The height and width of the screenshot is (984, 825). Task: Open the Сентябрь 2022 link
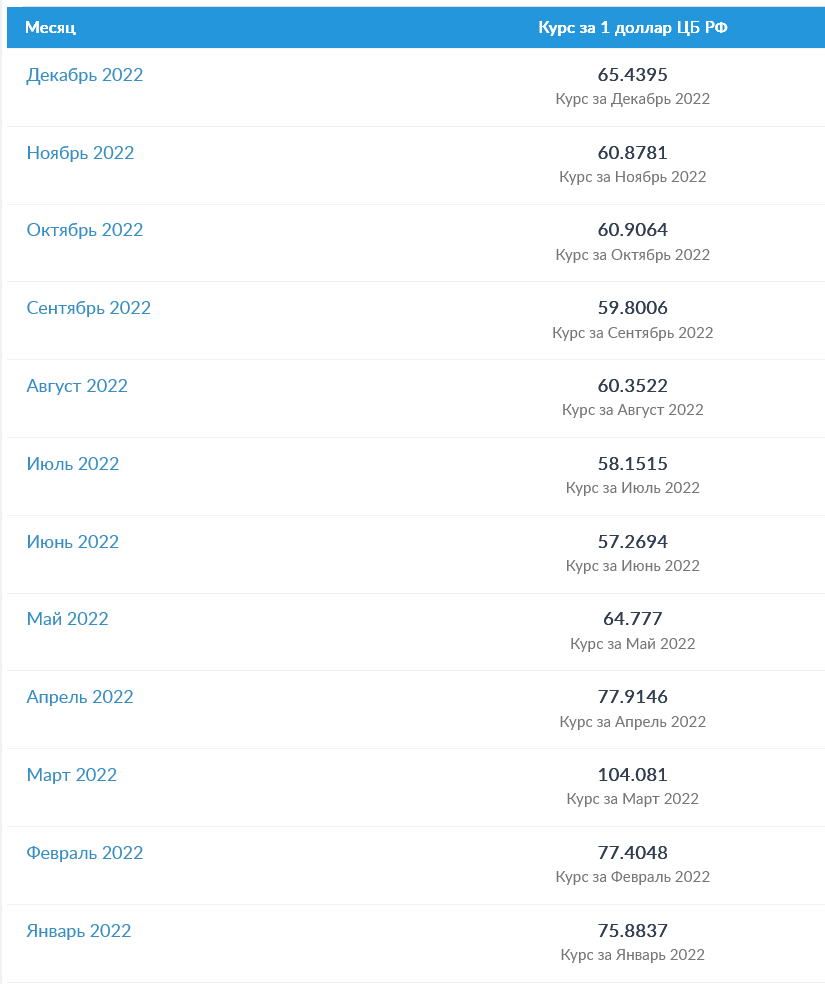click(88, 308)
